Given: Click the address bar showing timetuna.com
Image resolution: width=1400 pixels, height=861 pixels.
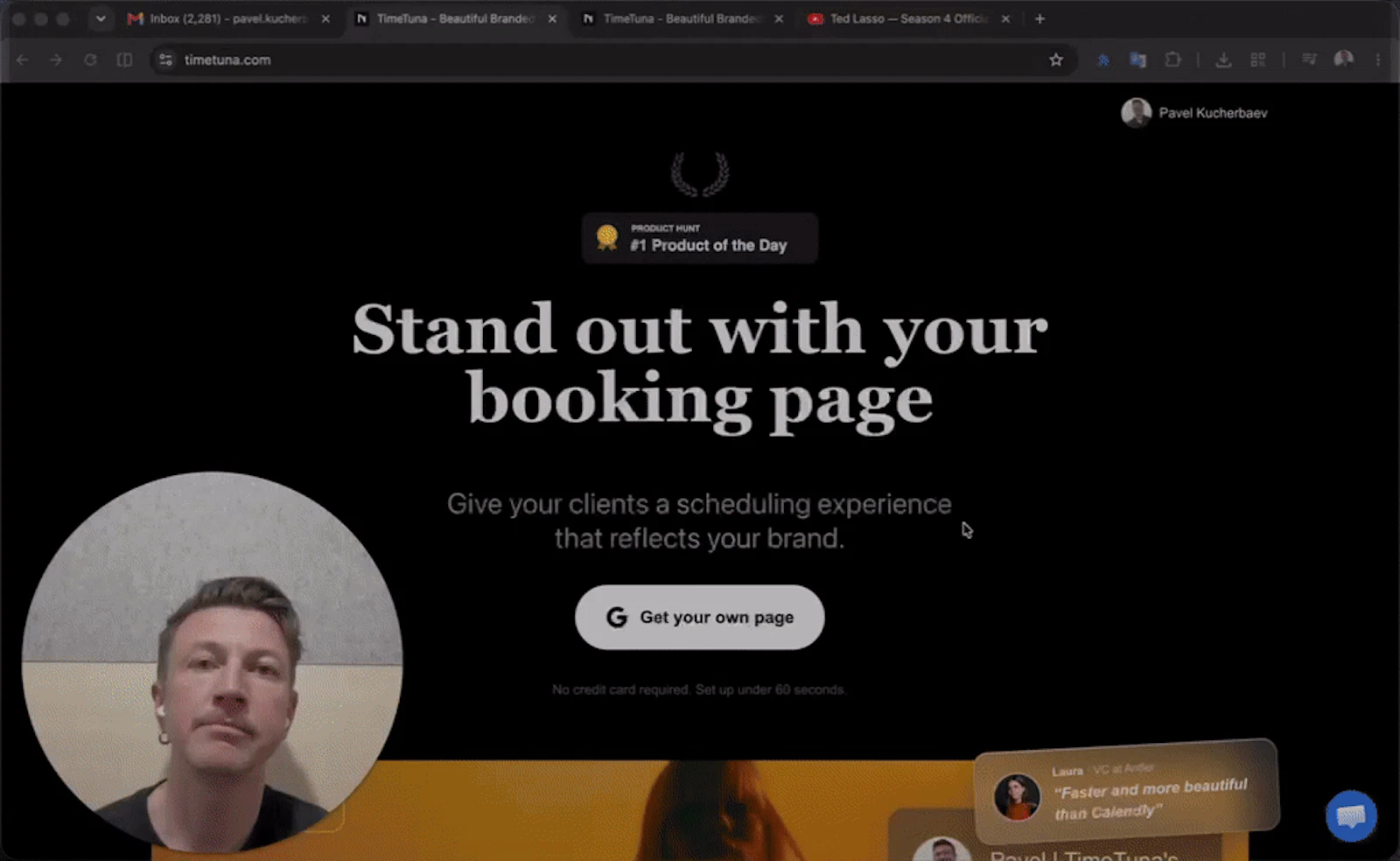Looking at the screenshot, I should (x=612, y=60).
